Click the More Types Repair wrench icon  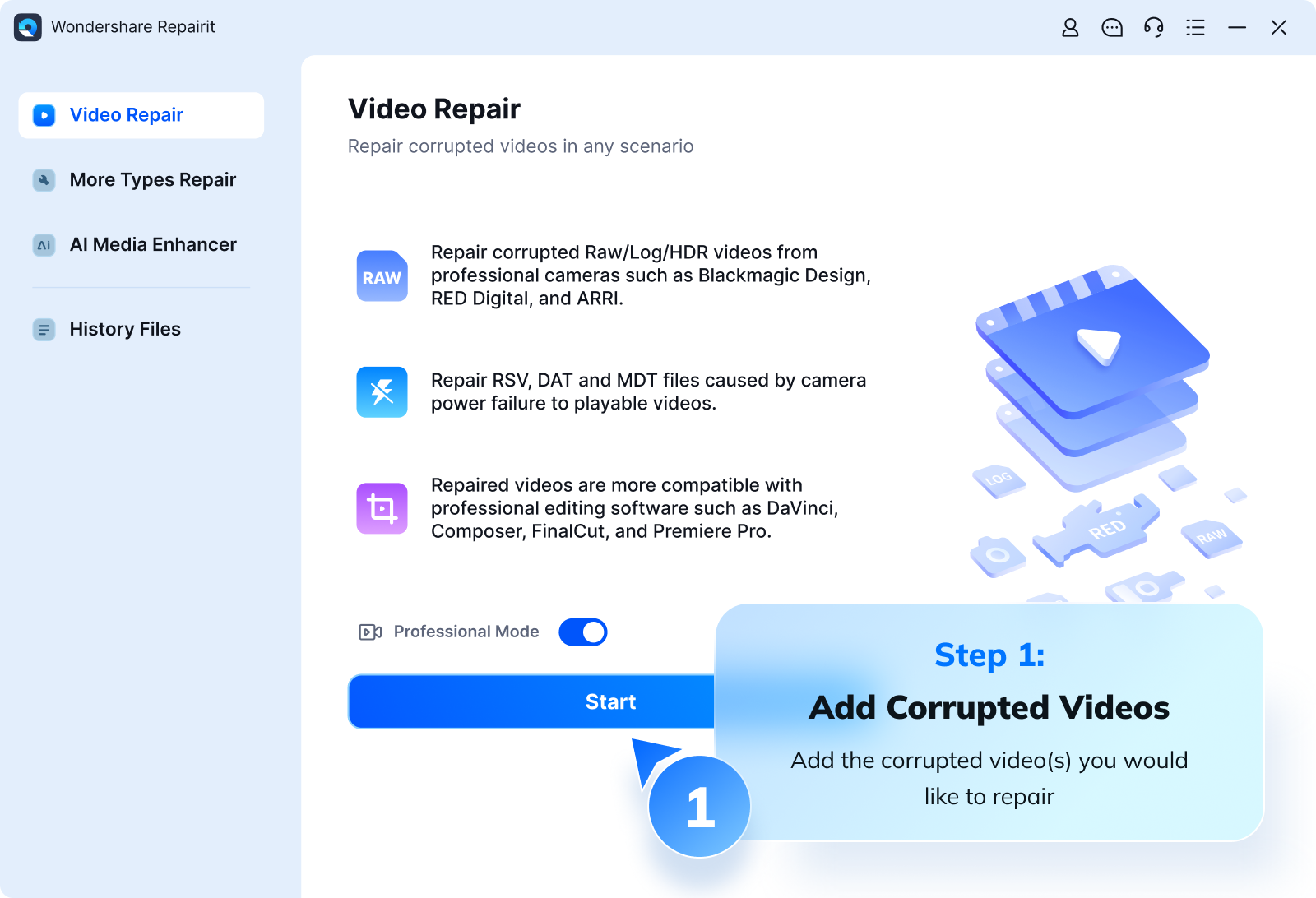44,180
